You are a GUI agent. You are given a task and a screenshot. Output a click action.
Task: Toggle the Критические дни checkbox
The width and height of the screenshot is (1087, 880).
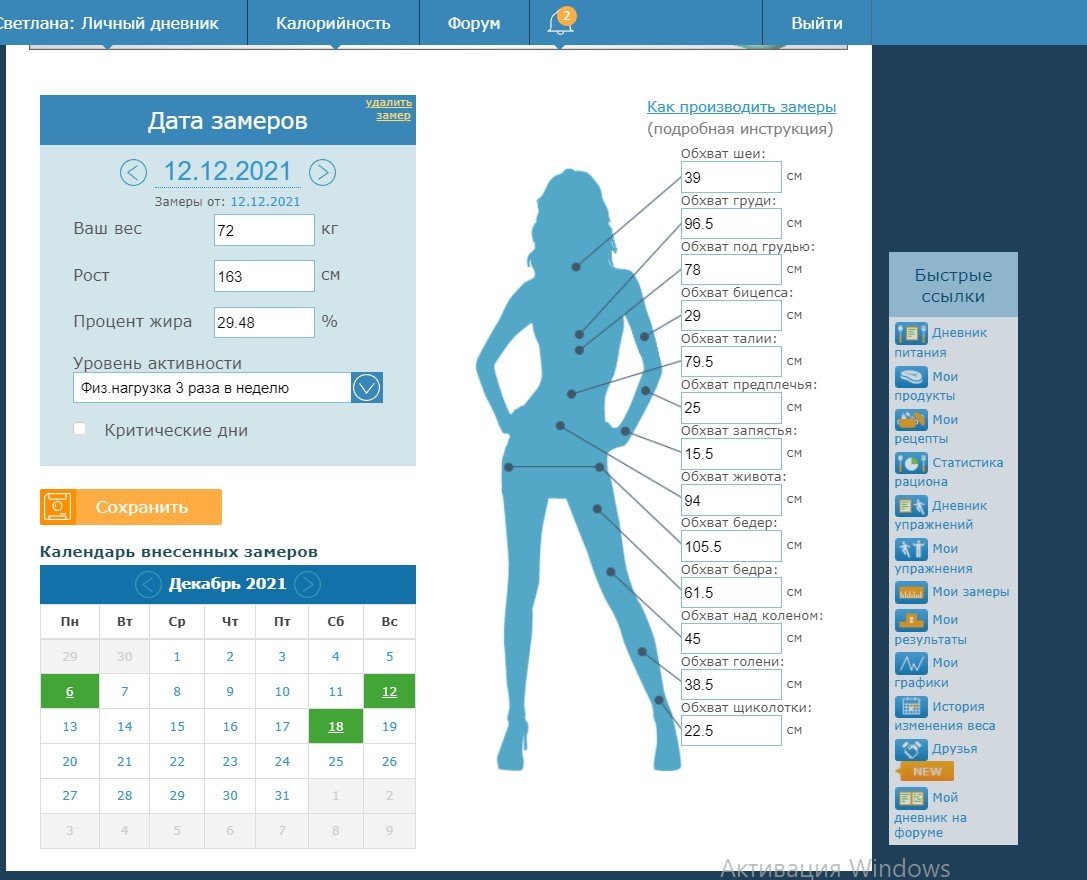point(80,429)
